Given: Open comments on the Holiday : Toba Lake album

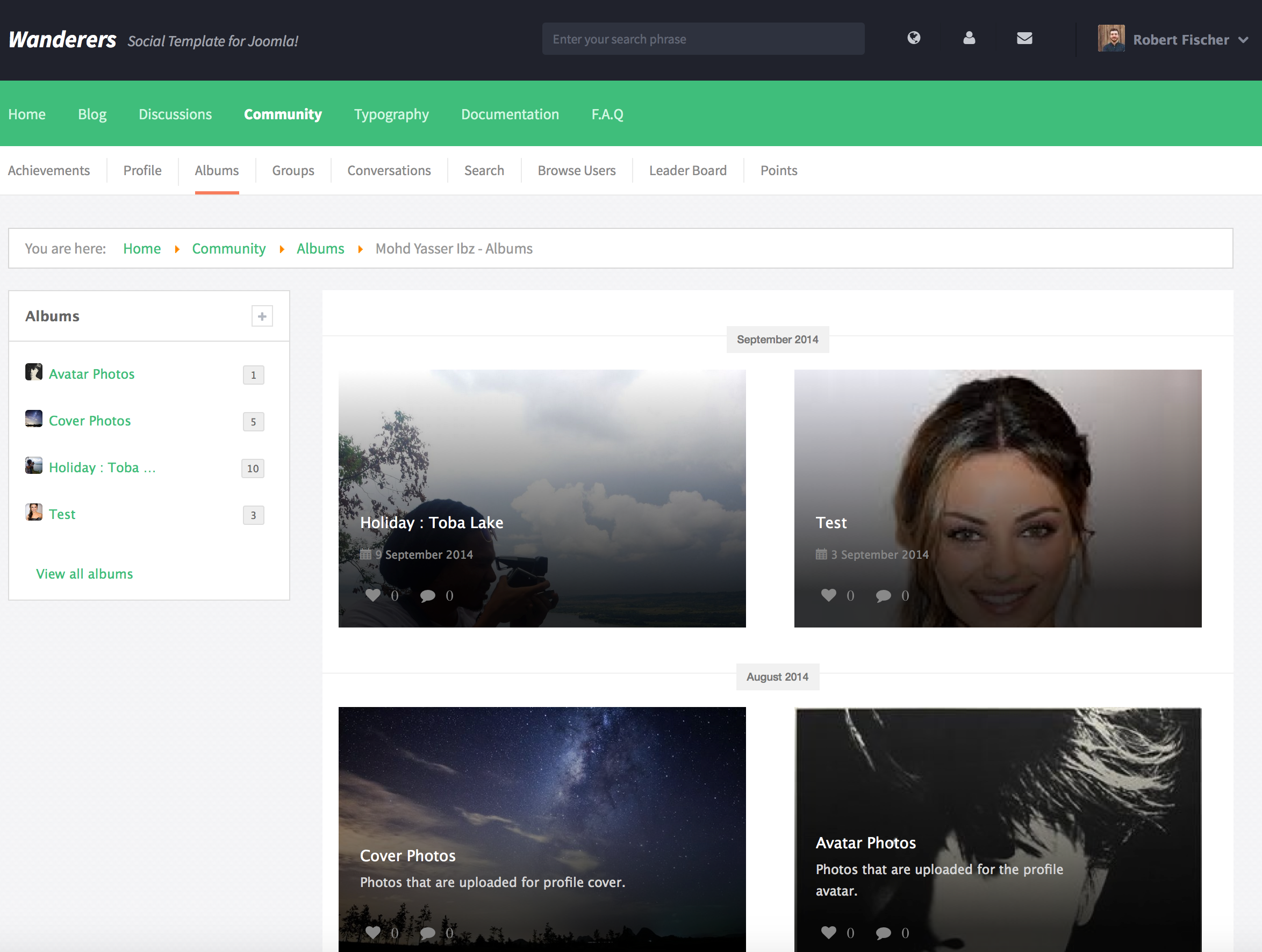Looking at the screenshot, I should (x=427, y=595).
